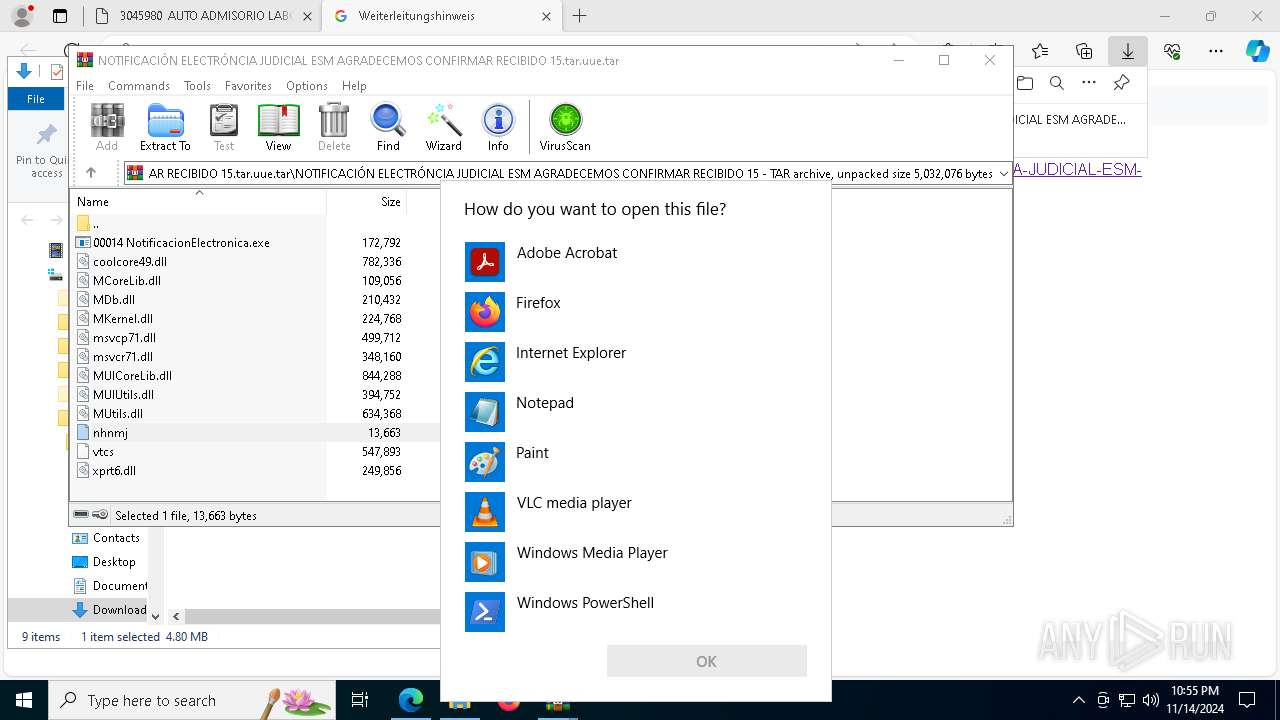1280x720 pixels.
Task: Select msvcr71.dll file
Action: (x=123, y=356)
